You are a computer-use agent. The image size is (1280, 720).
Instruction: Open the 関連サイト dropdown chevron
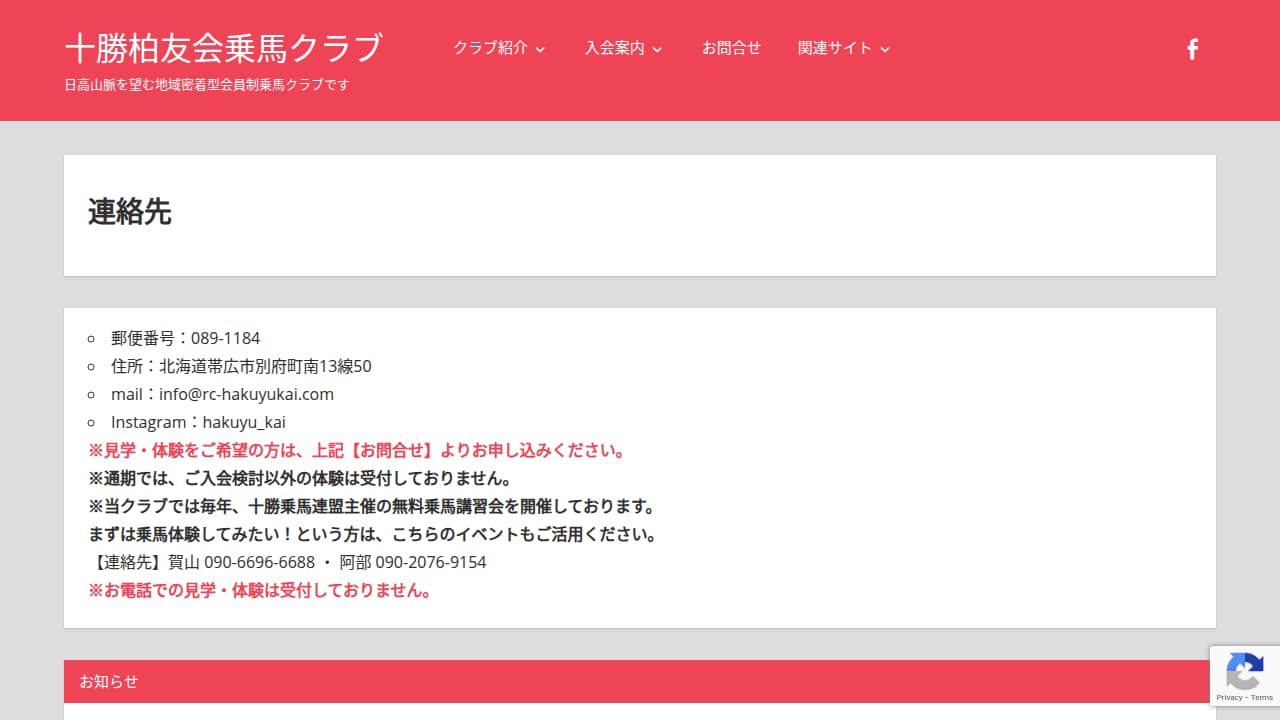coord(884,49)
